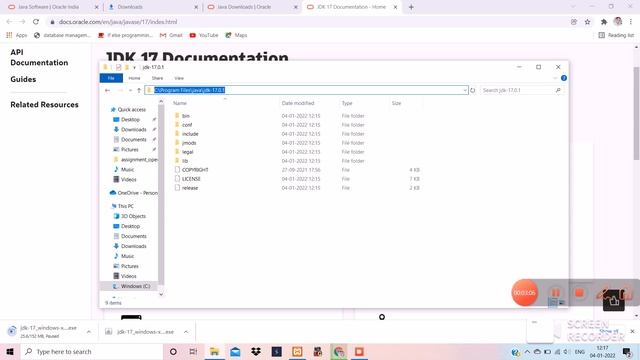The image size is (640, 360).
Task: Open Cortana circle icon on taskbar
Action: [173, 351]
